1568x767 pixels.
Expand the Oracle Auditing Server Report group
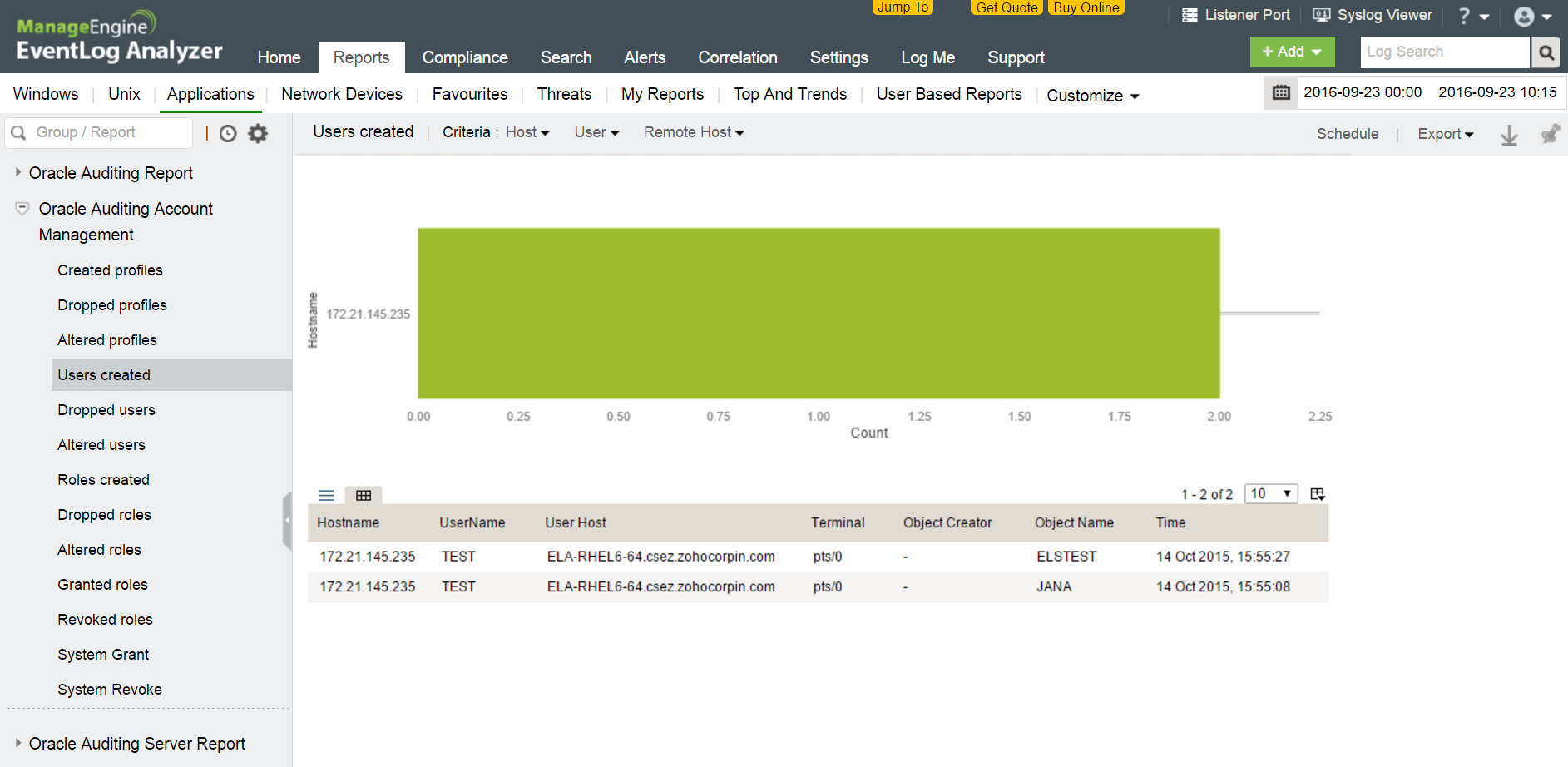[18, 743]
